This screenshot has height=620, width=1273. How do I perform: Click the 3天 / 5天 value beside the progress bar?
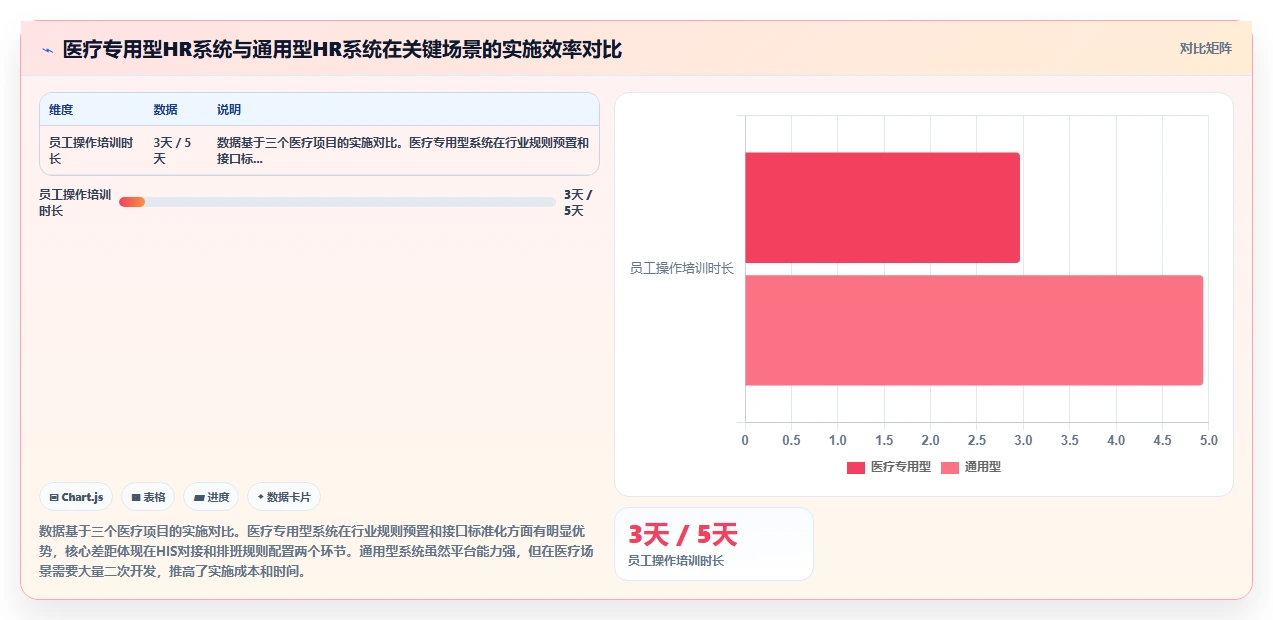pos(578,203)
